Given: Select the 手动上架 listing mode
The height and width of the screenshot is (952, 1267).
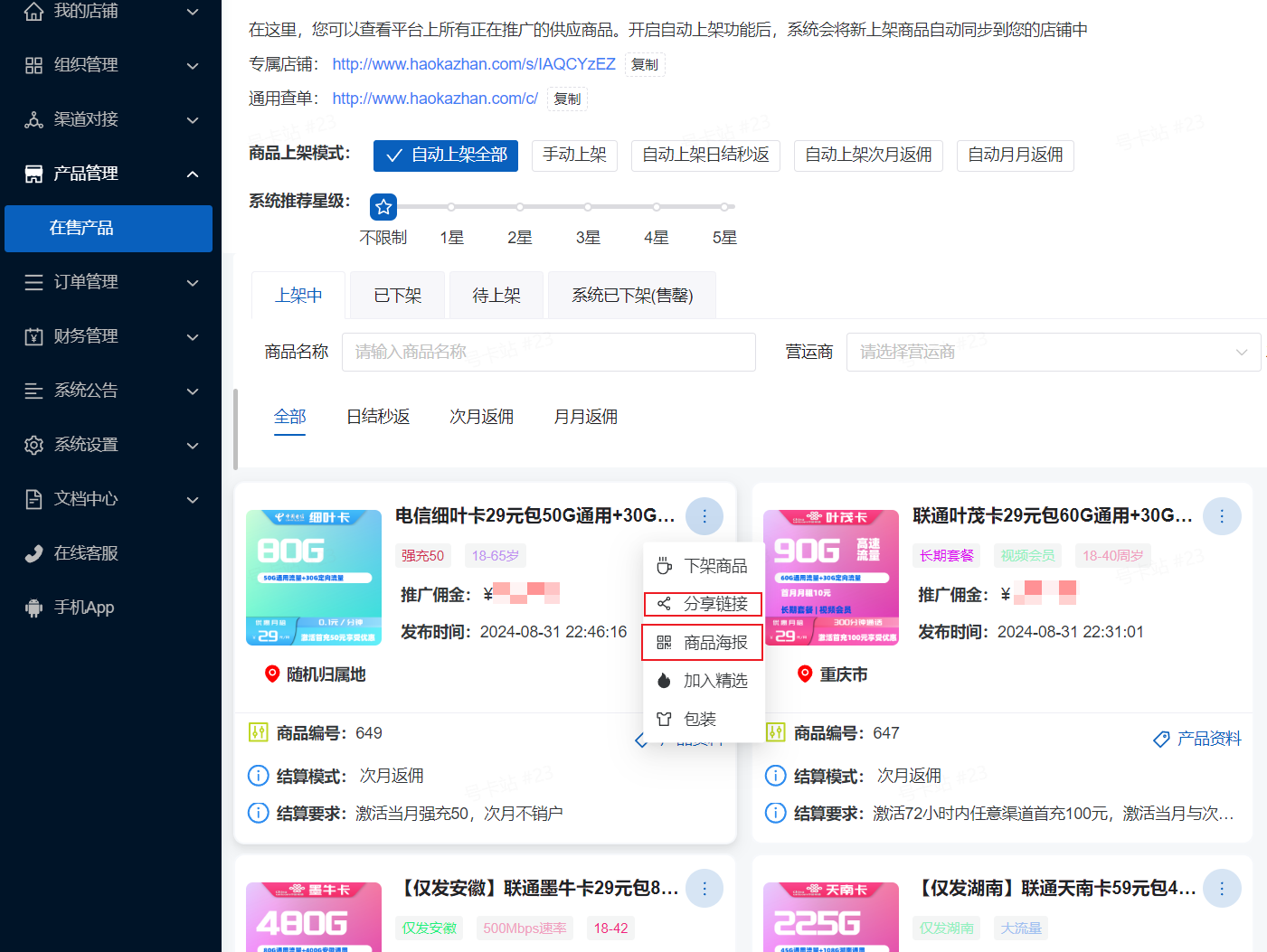Looking at the screenshot, I should [574, 156].
